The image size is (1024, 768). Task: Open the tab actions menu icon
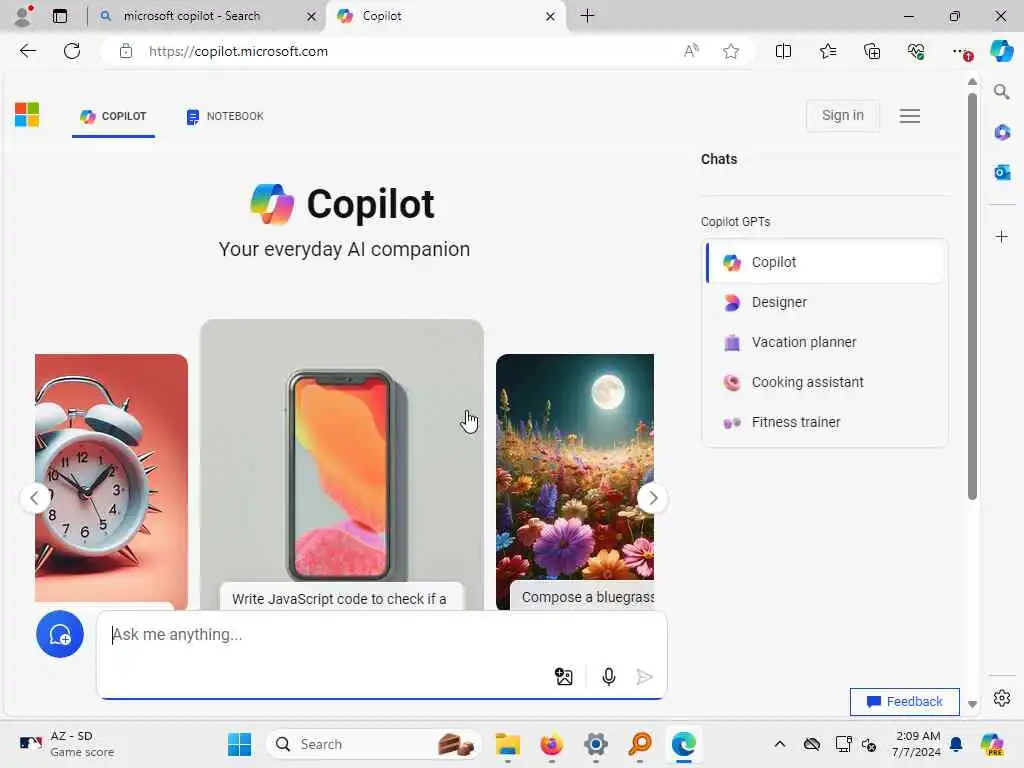[60, 16]
